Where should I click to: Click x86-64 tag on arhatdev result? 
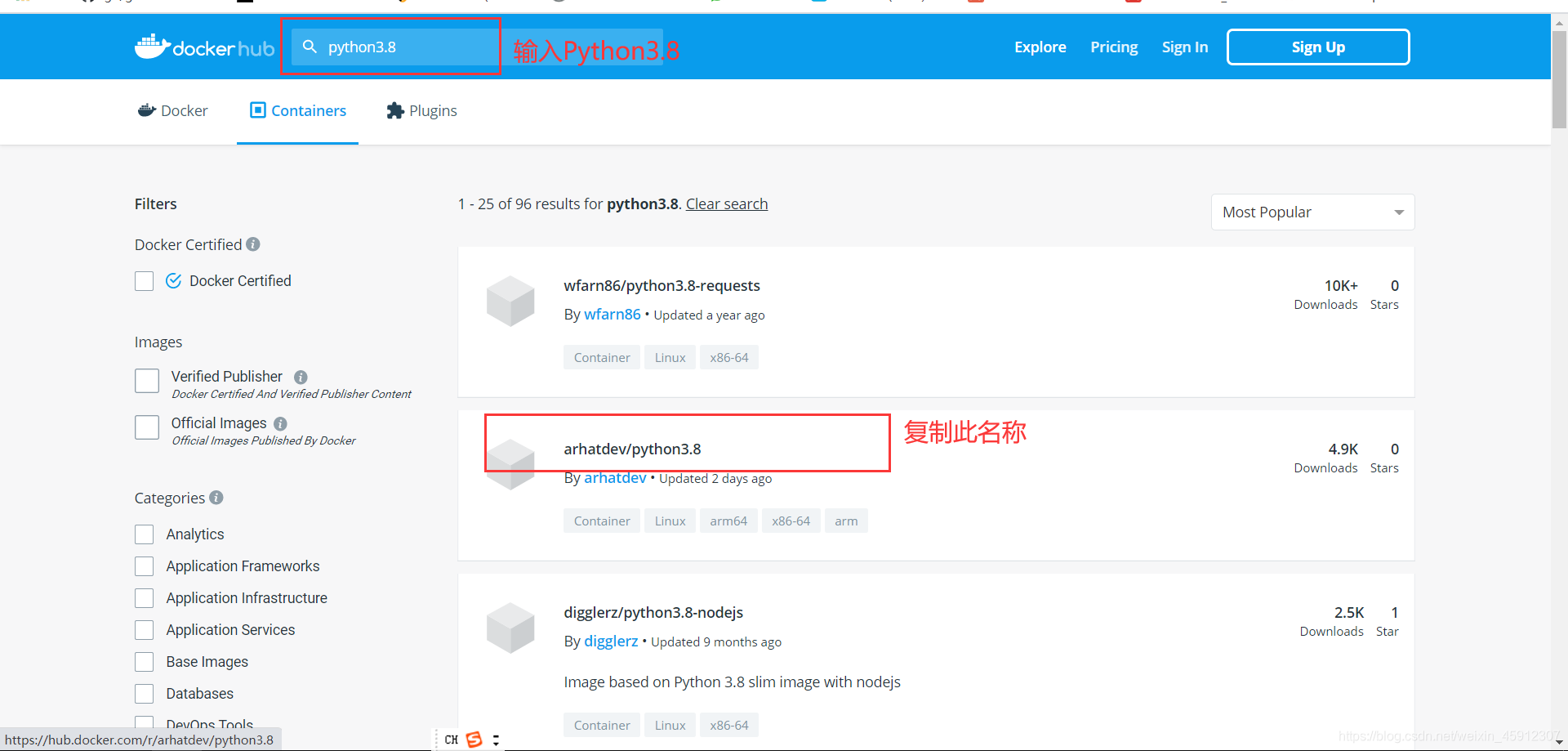coord(791,521)
